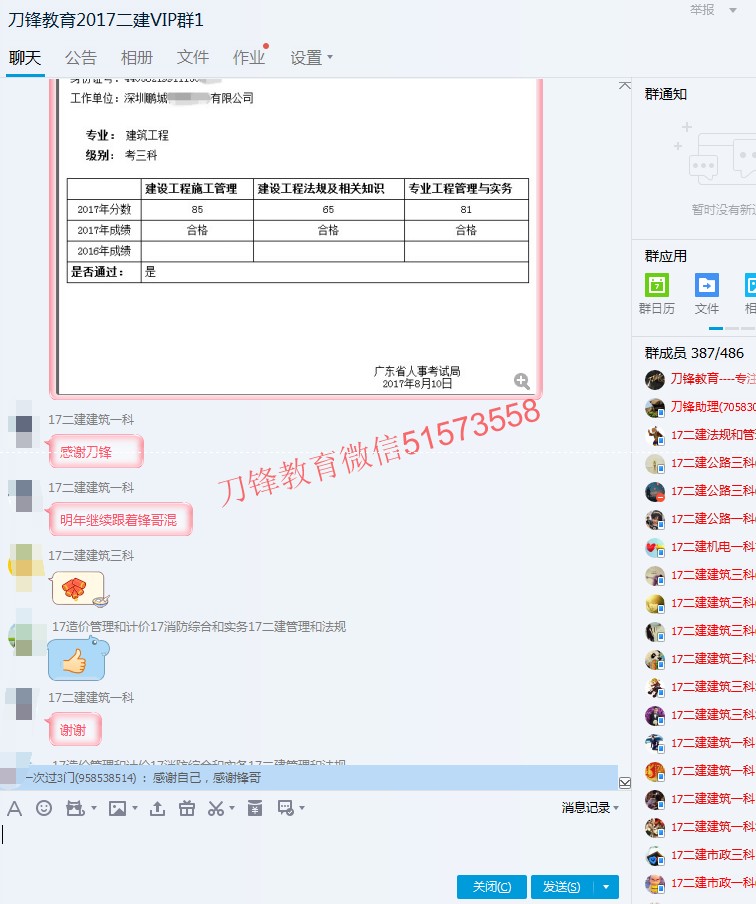Click the scroll-to-top arrow above chat
The width and height of the screenshot is (756, 904).
tap(625, 85)
